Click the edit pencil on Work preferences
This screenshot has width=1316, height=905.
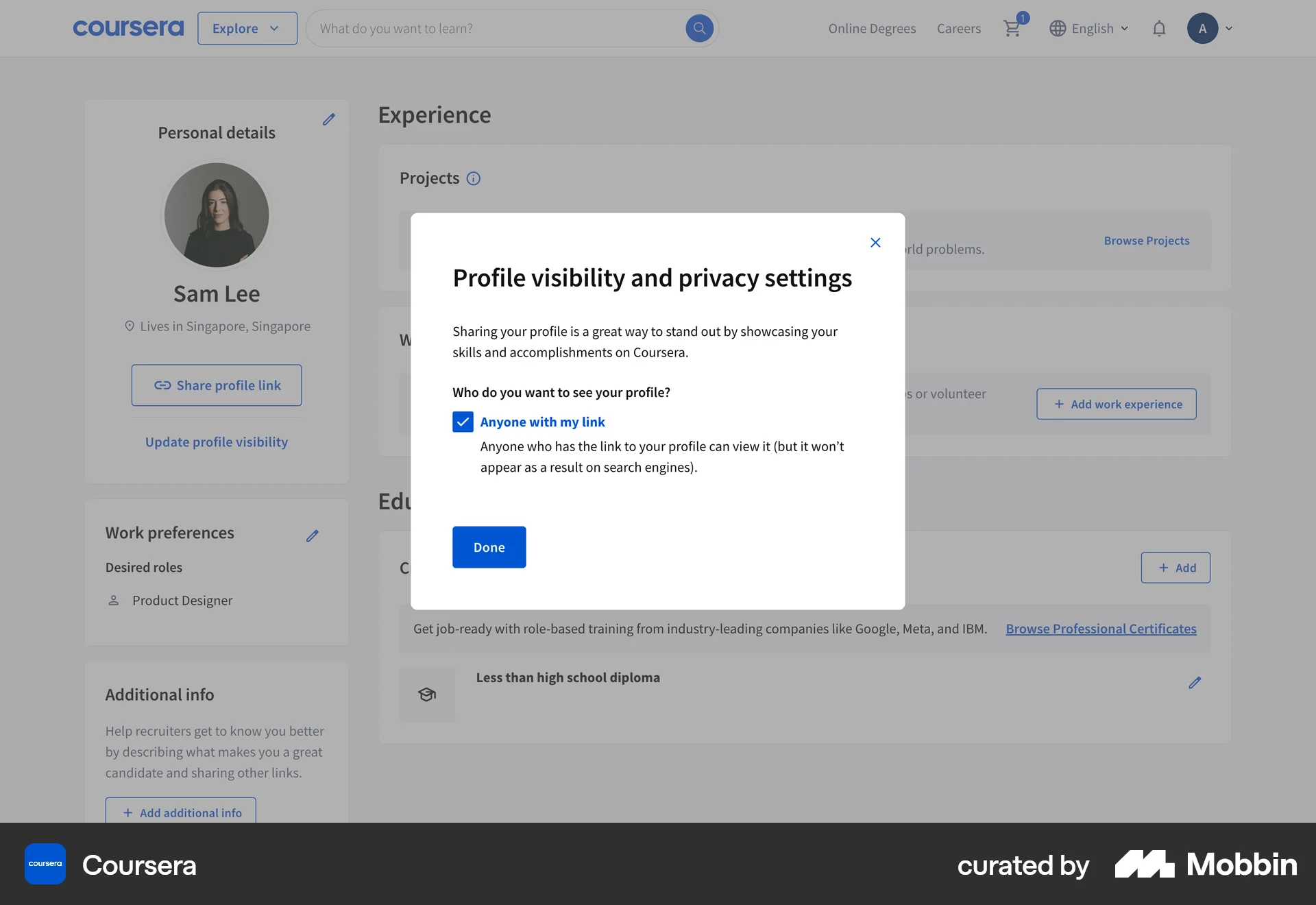coord(313,535)
